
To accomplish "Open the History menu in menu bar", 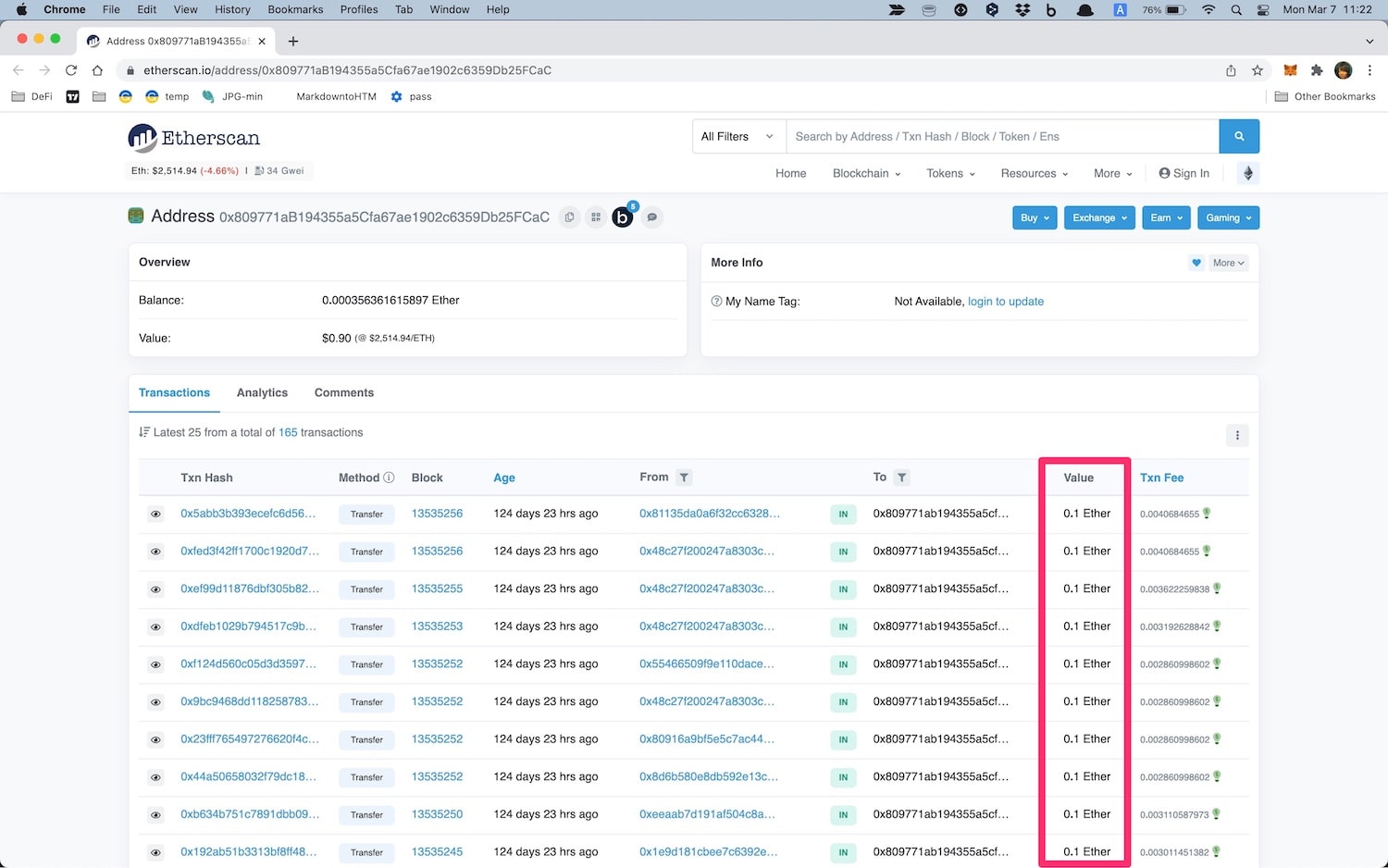I will pos(232,9).
